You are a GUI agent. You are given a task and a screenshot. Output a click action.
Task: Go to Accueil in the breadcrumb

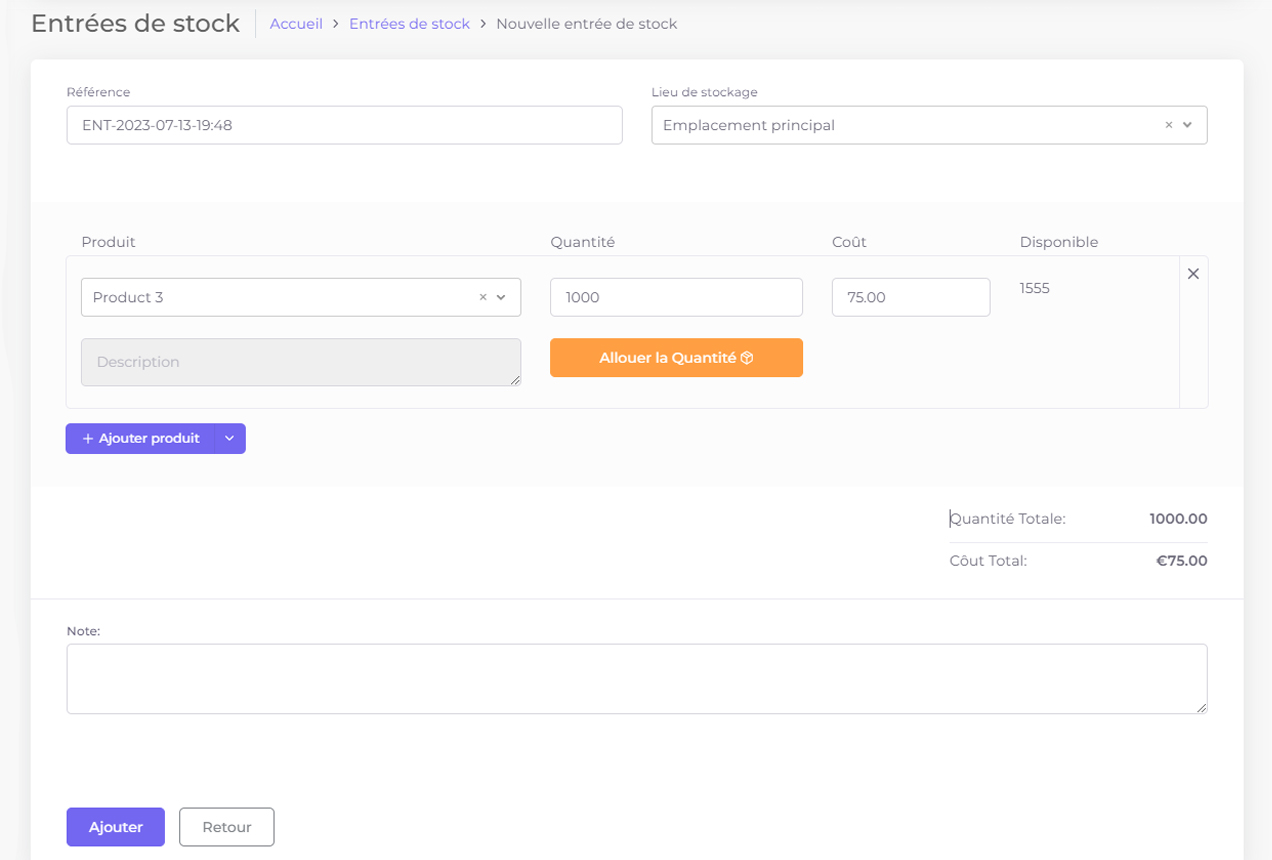(x=296, y=24)
